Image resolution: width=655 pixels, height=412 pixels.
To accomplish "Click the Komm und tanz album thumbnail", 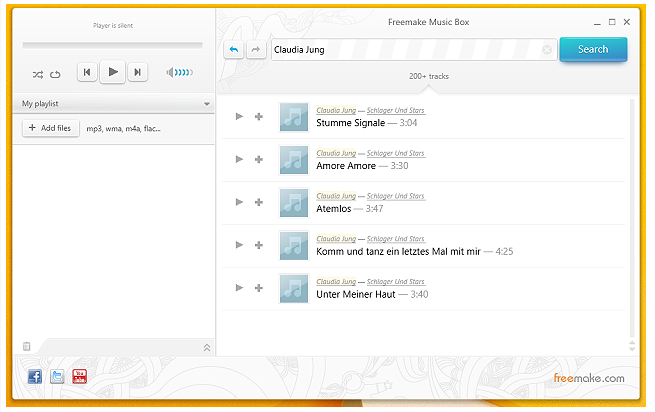I will pyautogui.click(x=294, y=245).
